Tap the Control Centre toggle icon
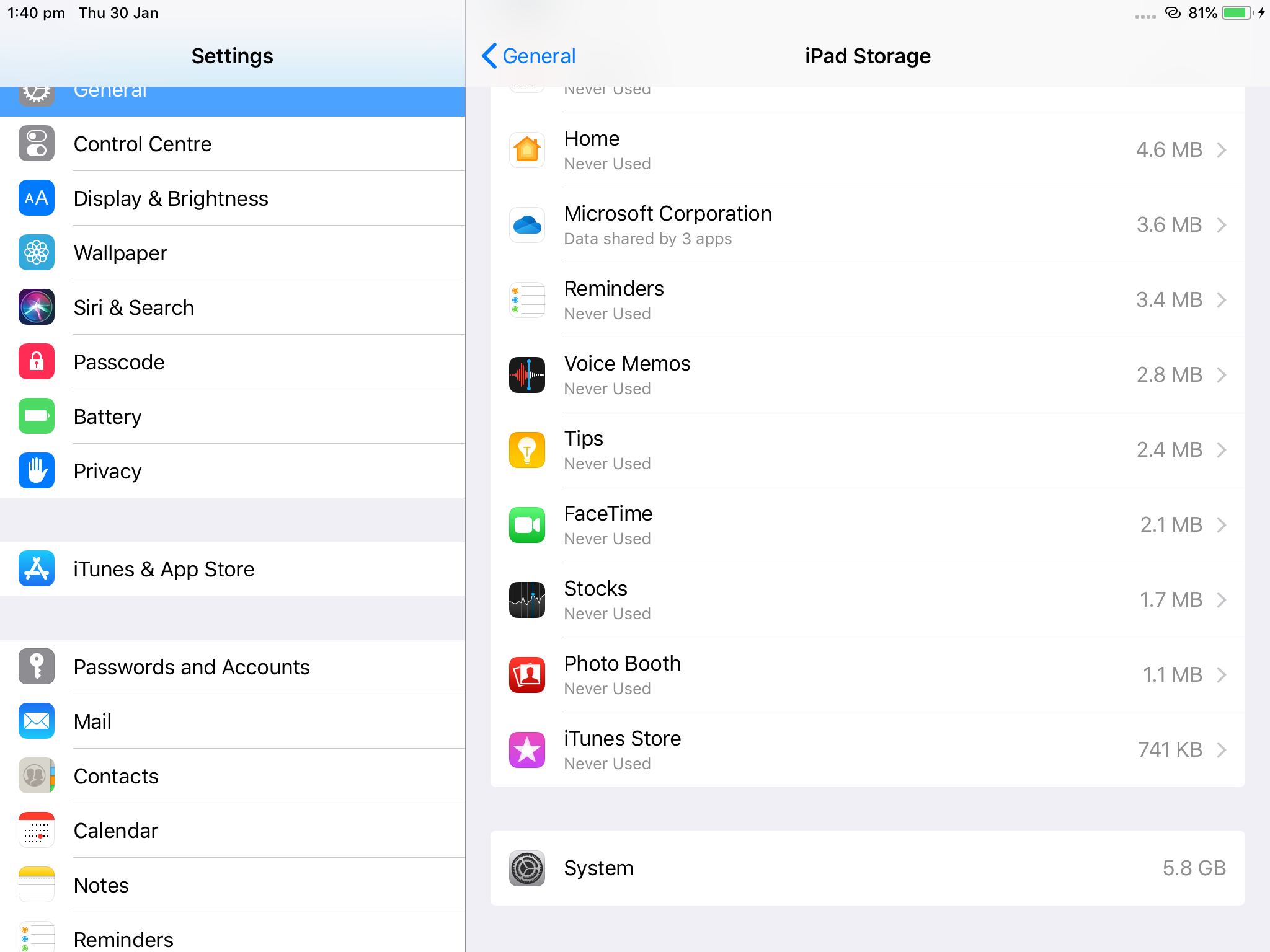Image resolution: width=1270 pixels, height=952 pixels. [x=37, y=144]
